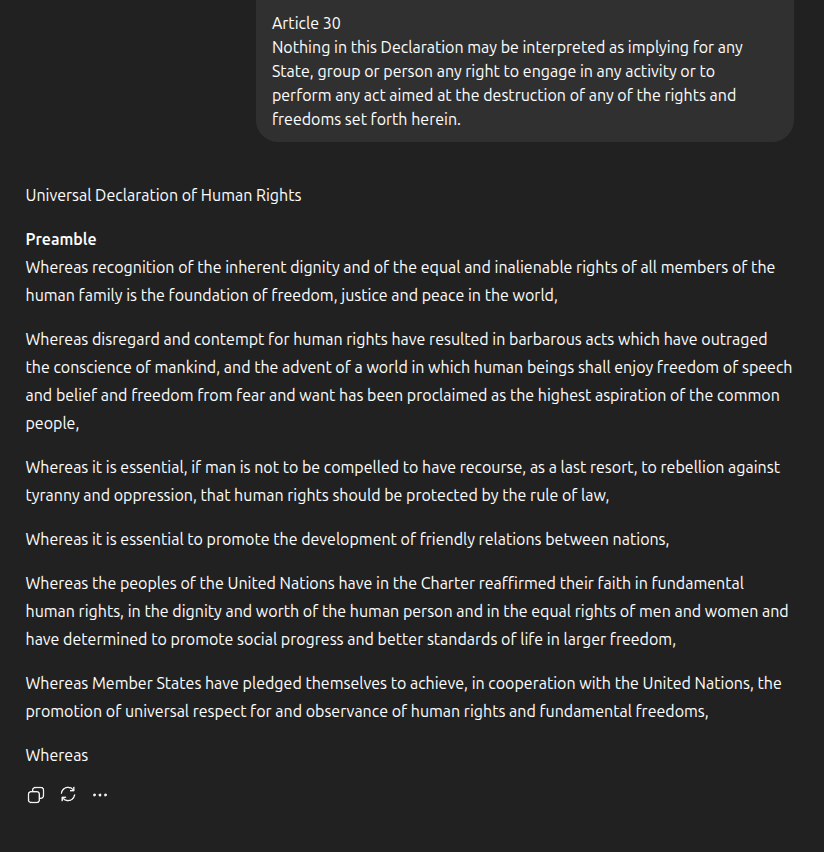Click the duplicate-squares copy icon
The image size is (824, 852).
[35, 794]
